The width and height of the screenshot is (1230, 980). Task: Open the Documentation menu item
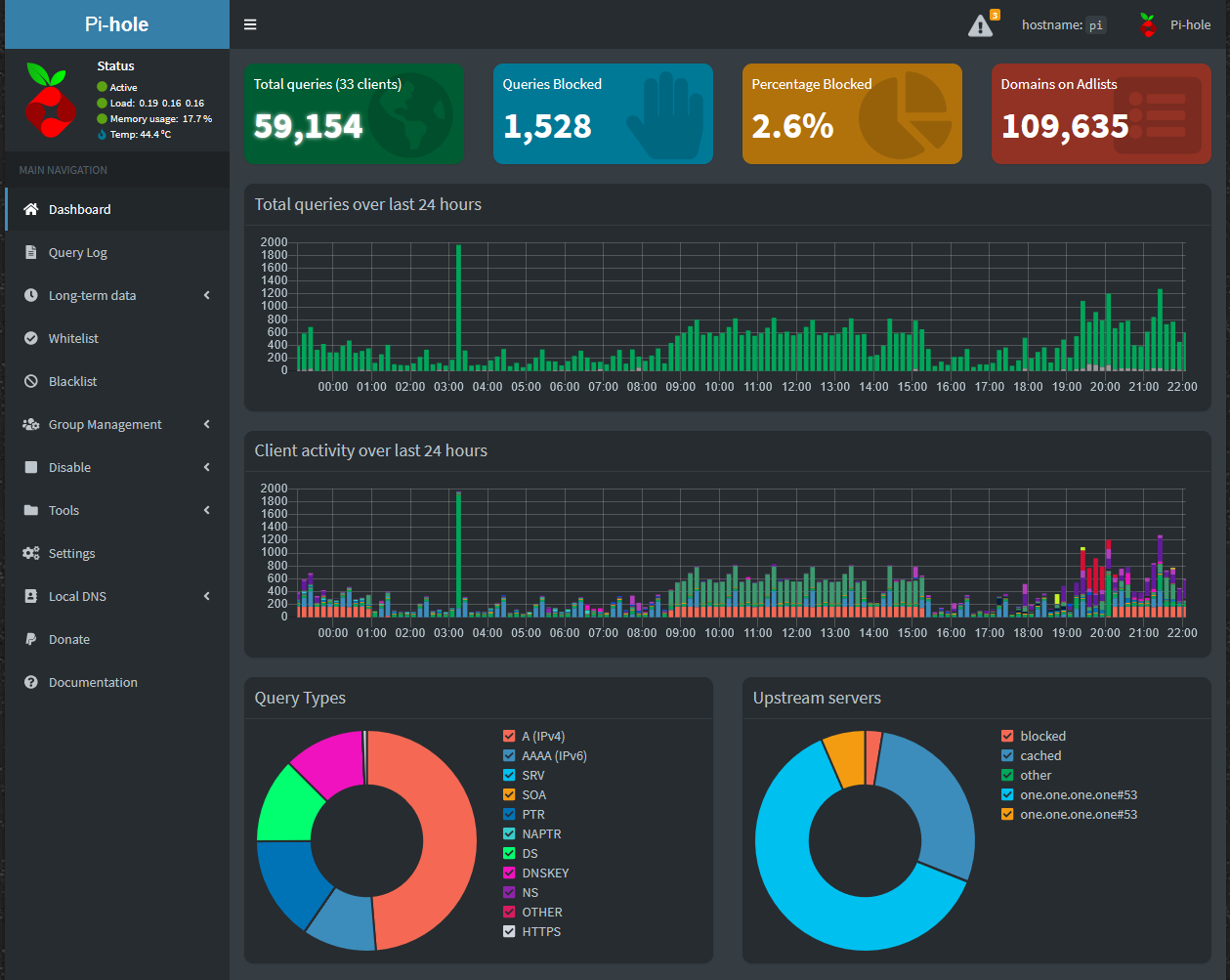click(93, 682)
